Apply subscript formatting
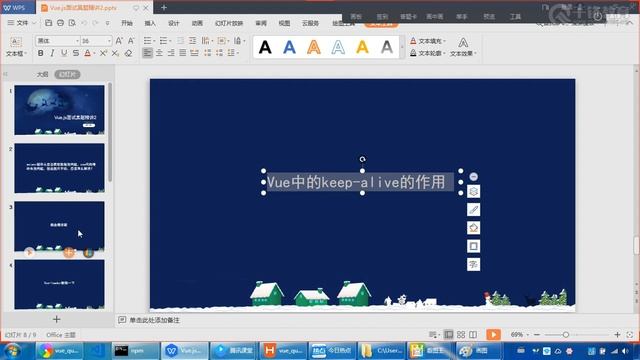This screenshot has height=360, width=640. coord(116,53)
